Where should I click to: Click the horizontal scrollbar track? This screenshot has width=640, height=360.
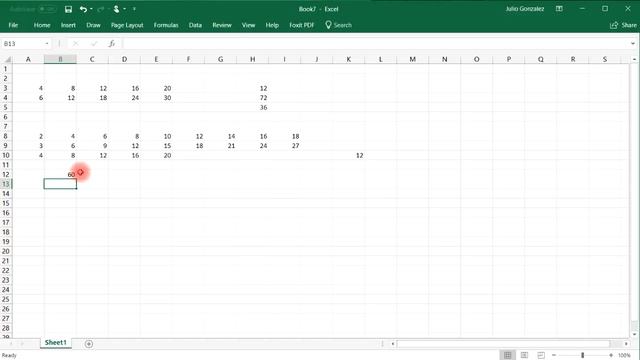[x=504, y=344]
